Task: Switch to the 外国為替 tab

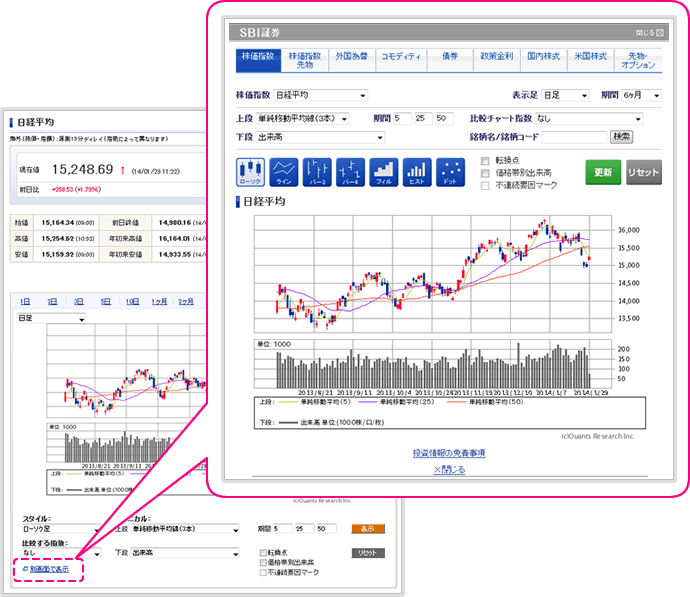Action: pos(352,60)
